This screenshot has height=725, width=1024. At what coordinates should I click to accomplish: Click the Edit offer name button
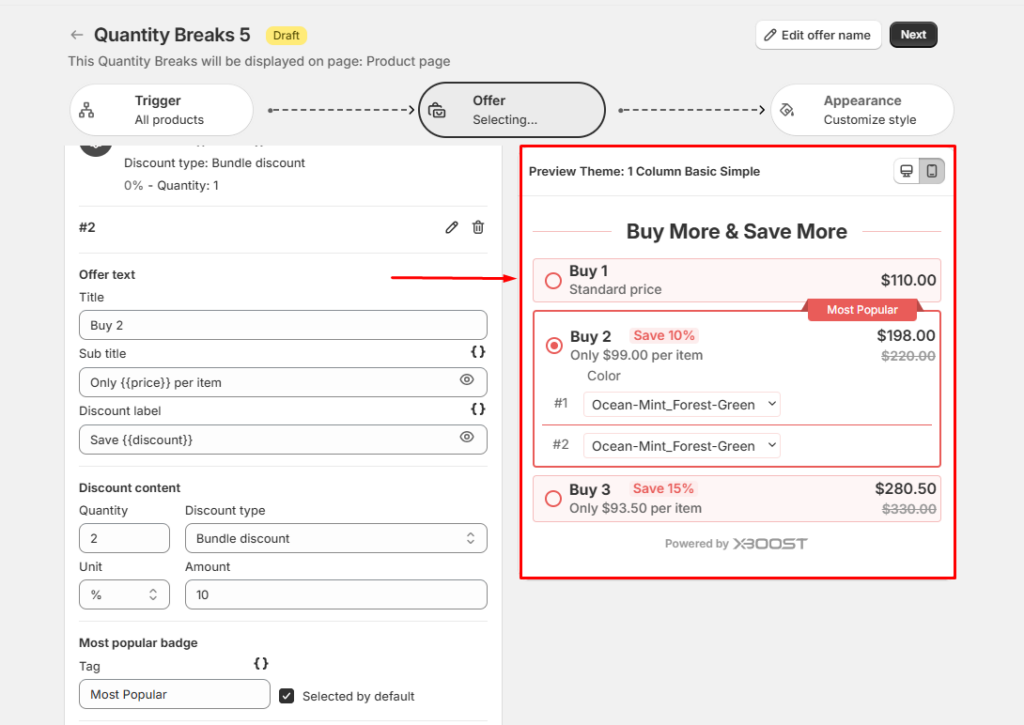[x=818, y=35]
